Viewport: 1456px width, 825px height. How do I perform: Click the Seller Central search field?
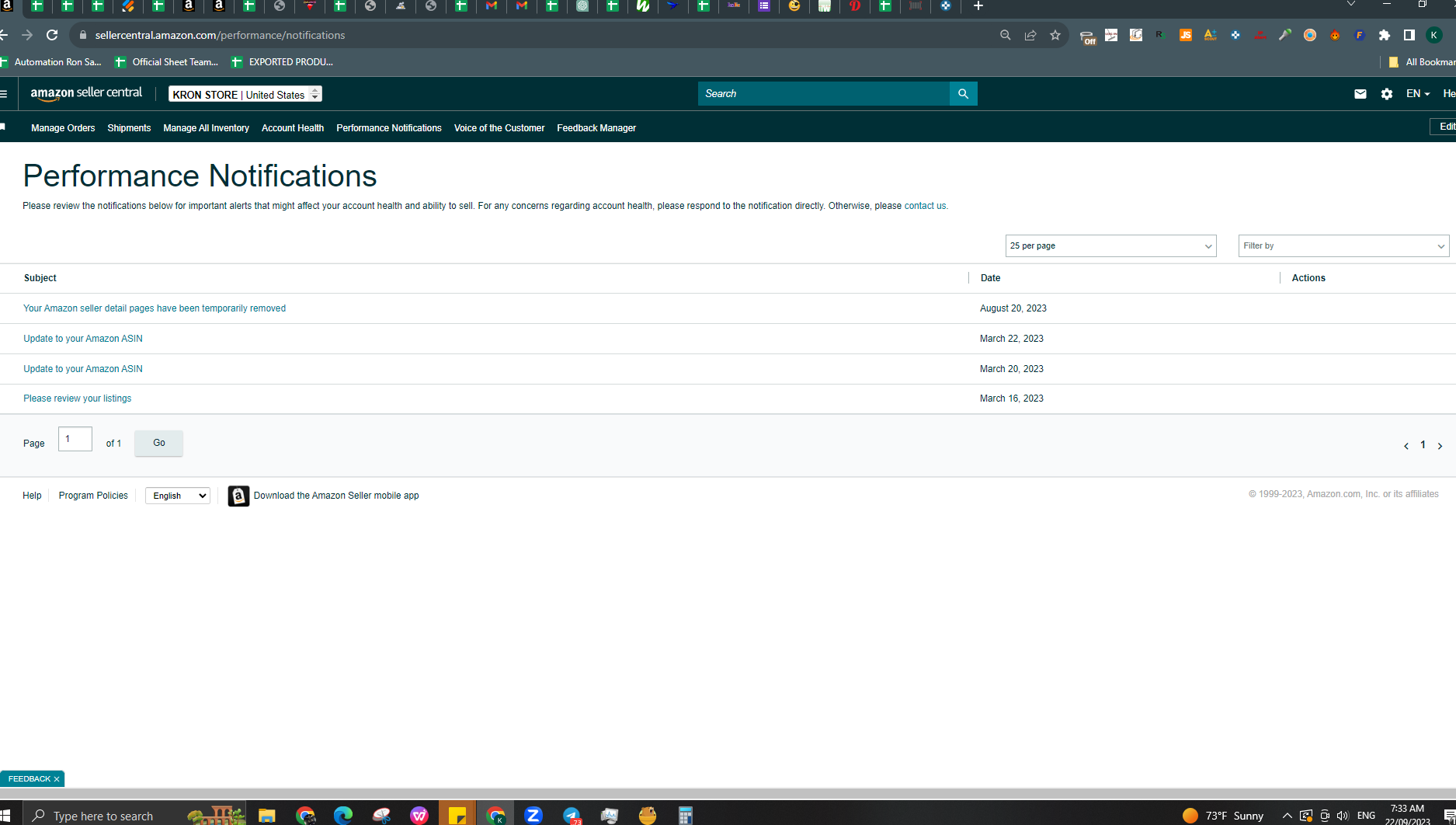(x=823, y=94)
